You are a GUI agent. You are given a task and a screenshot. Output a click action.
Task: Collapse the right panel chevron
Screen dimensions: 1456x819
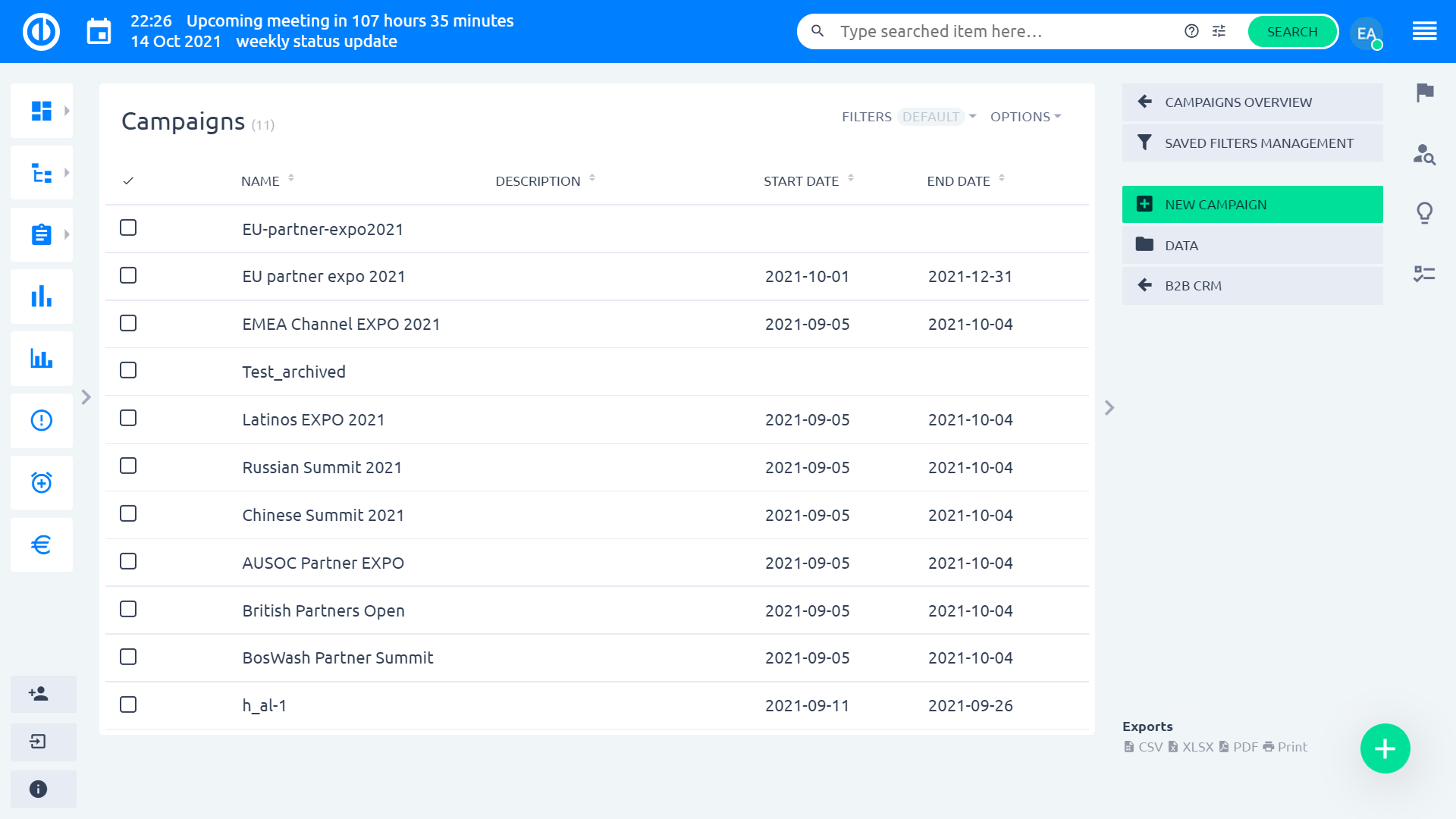point(1109,408)
